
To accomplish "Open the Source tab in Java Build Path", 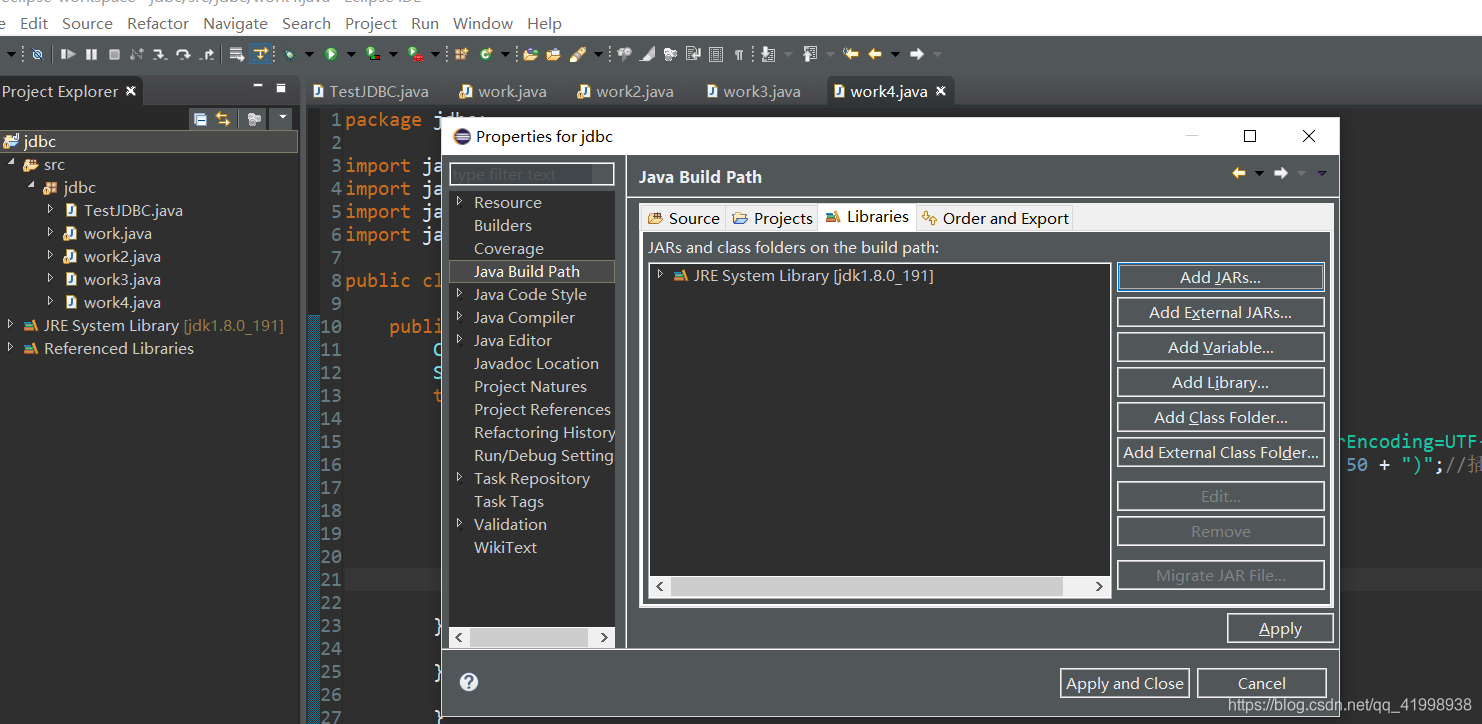I will point(683,218).
